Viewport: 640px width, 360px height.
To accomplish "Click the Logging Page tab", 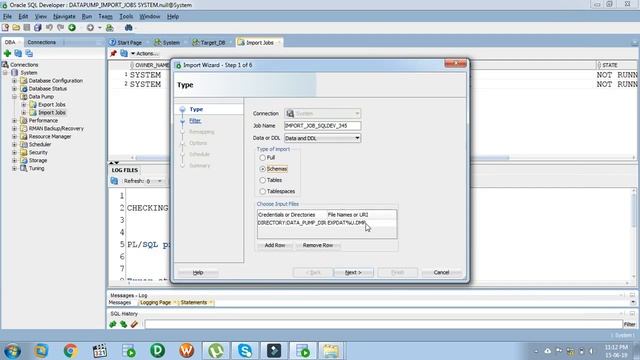I will [157, 302].
